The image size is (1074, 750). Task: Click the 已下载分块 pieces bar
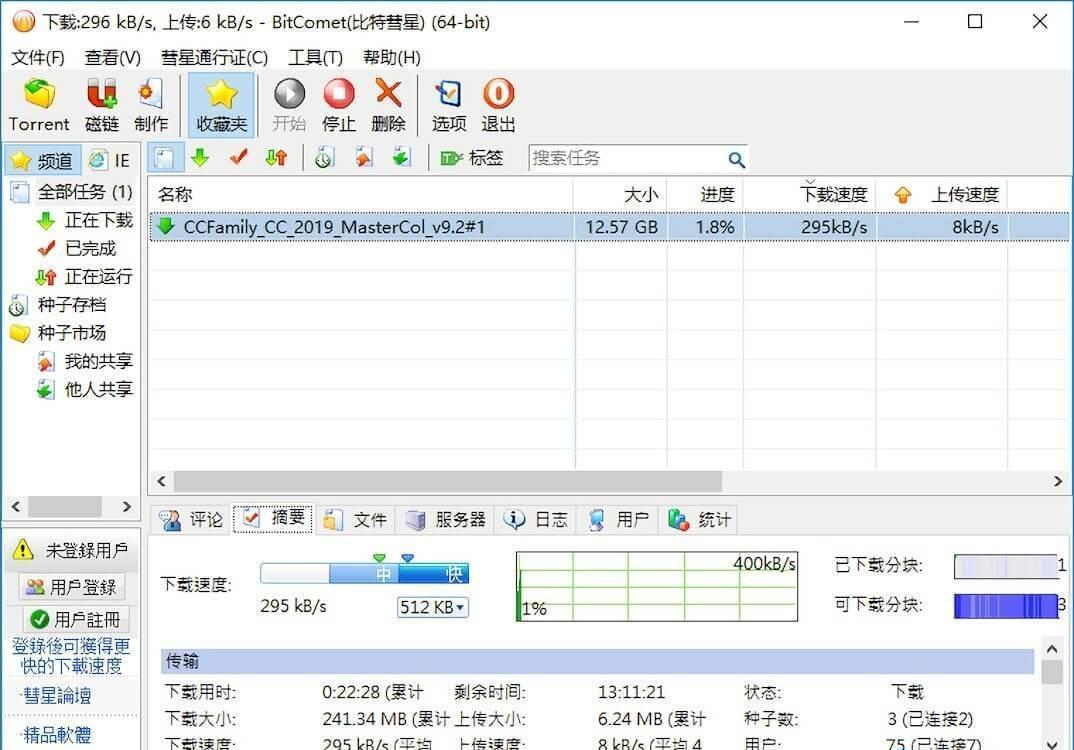tap(1006, 566)
